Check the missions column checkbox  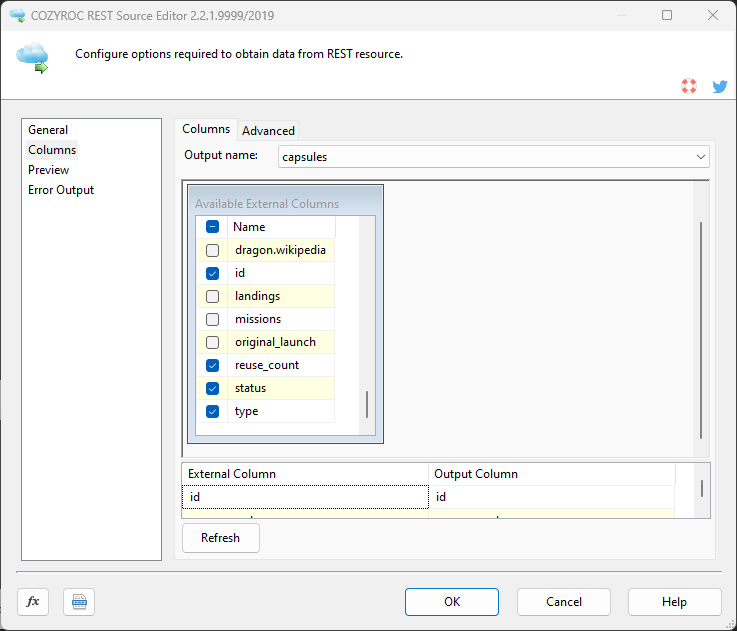click(212, 319)
